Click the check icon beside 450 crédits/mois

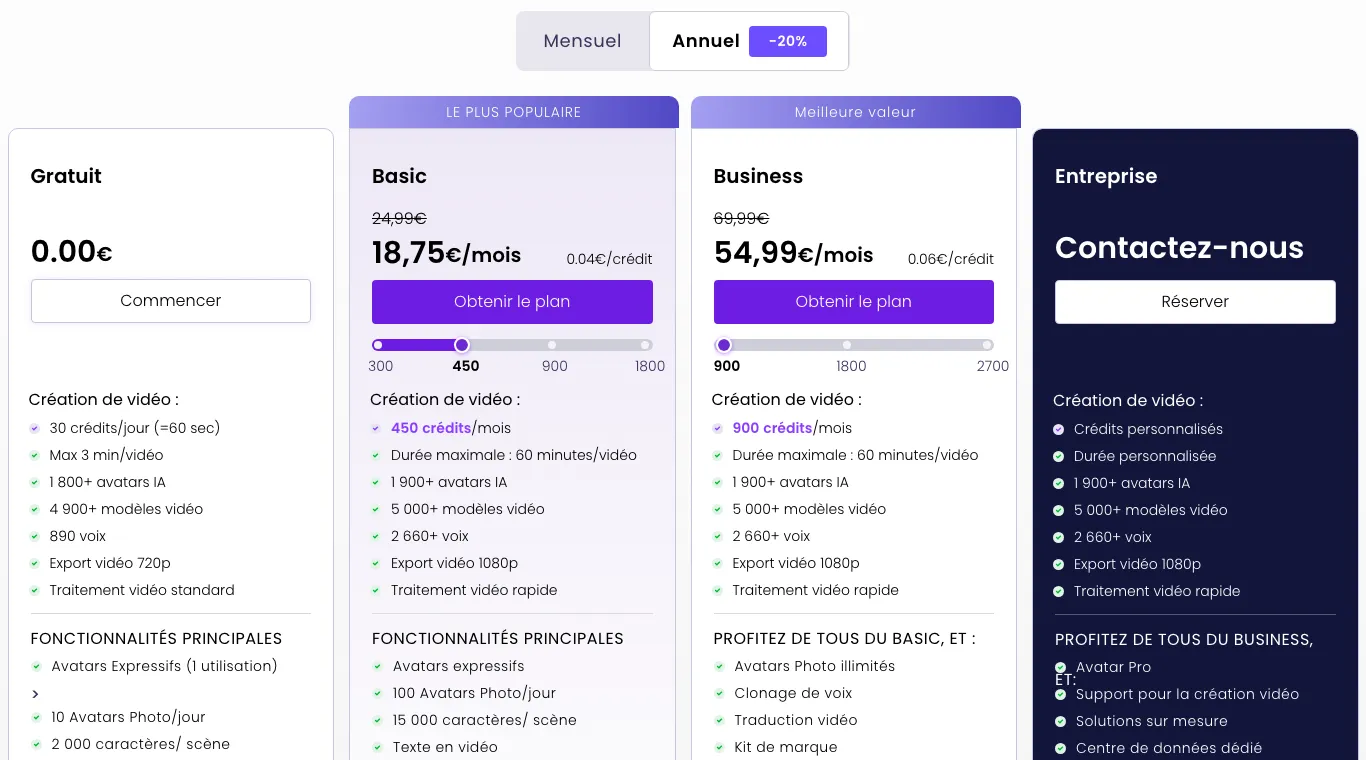click(377, 428)
